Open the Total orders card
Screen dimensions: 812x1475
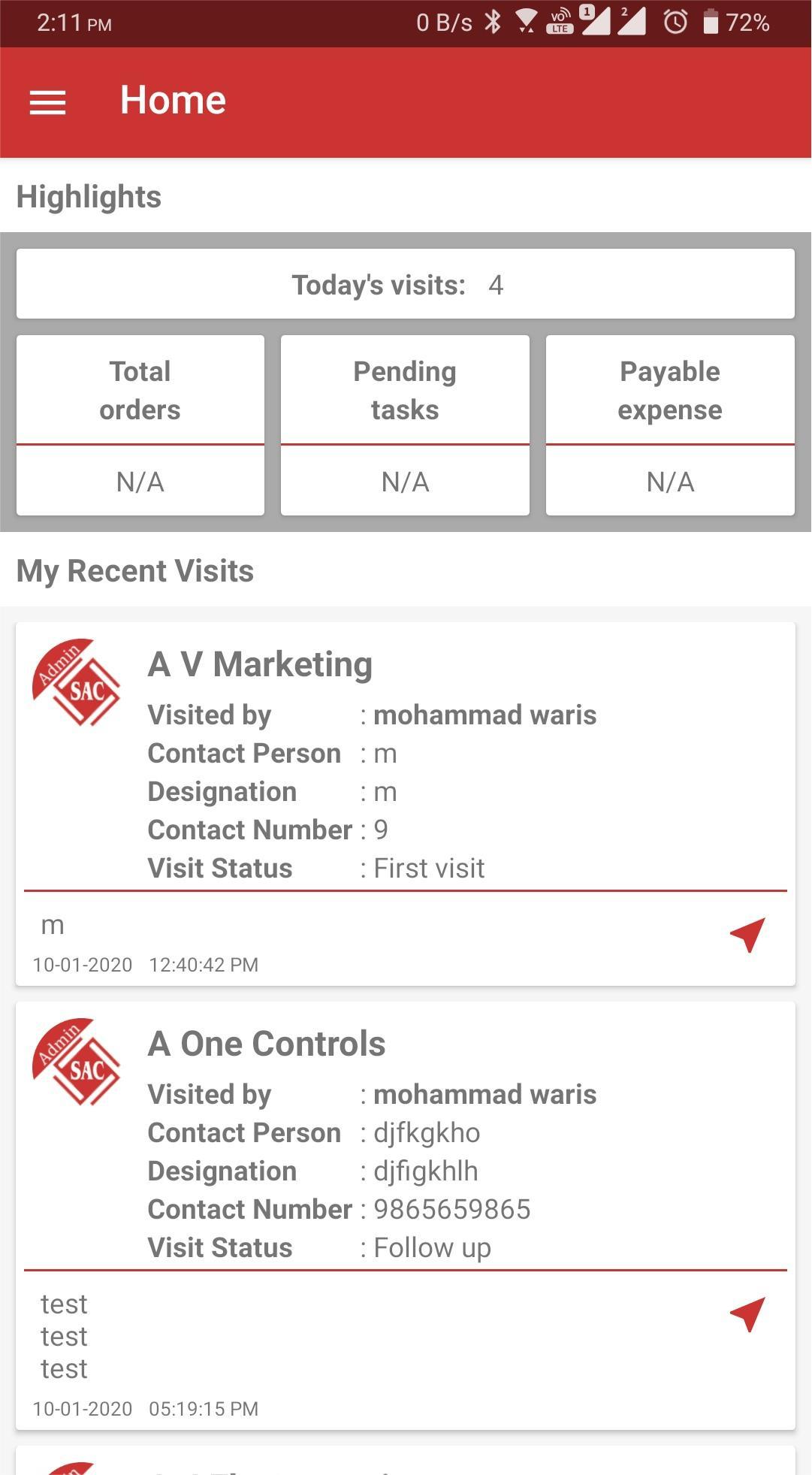[x=140, y=425]
